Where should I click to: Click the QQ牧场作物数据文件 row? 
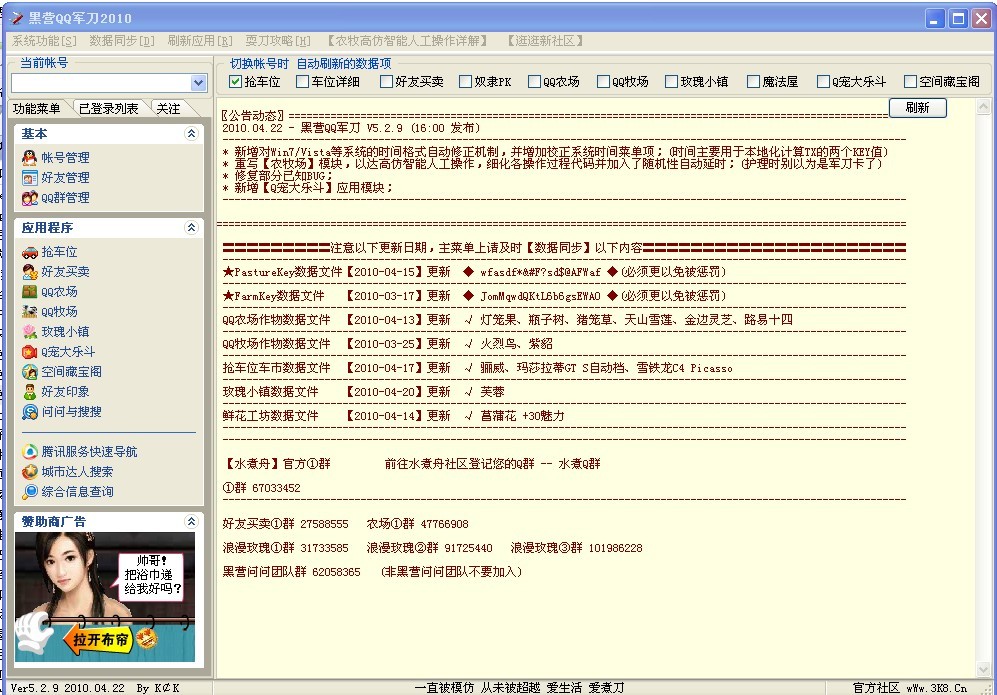(387, 344)
